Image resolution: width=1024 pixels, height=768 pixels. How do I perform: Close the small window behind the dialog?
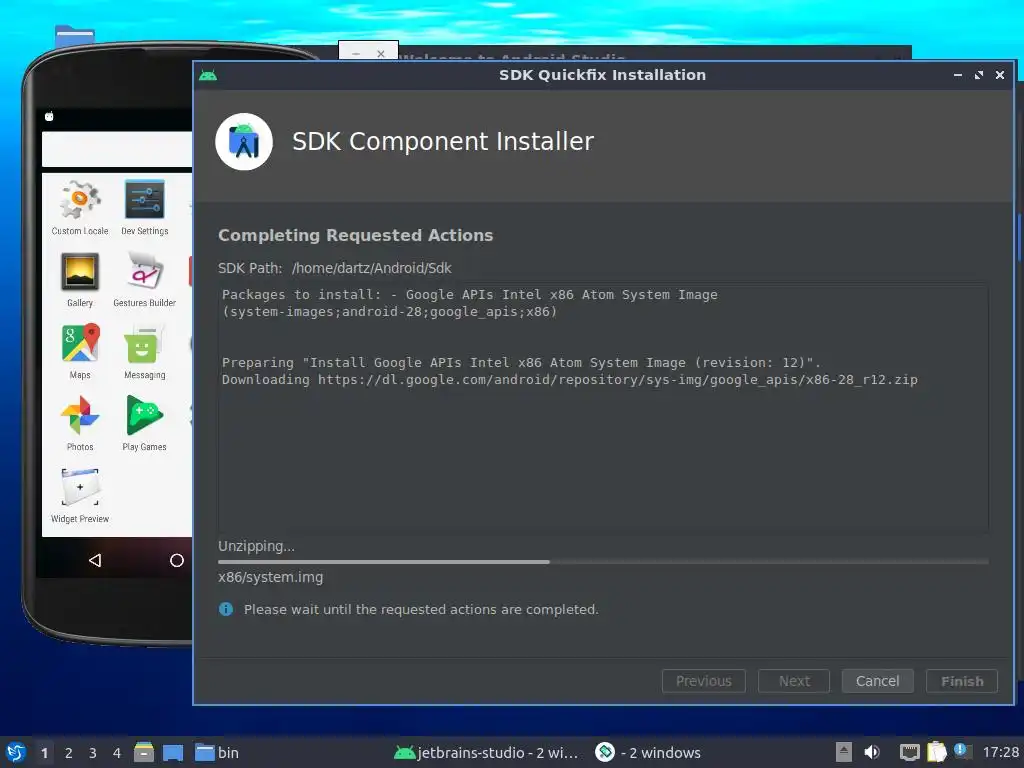tap(381, 54)
